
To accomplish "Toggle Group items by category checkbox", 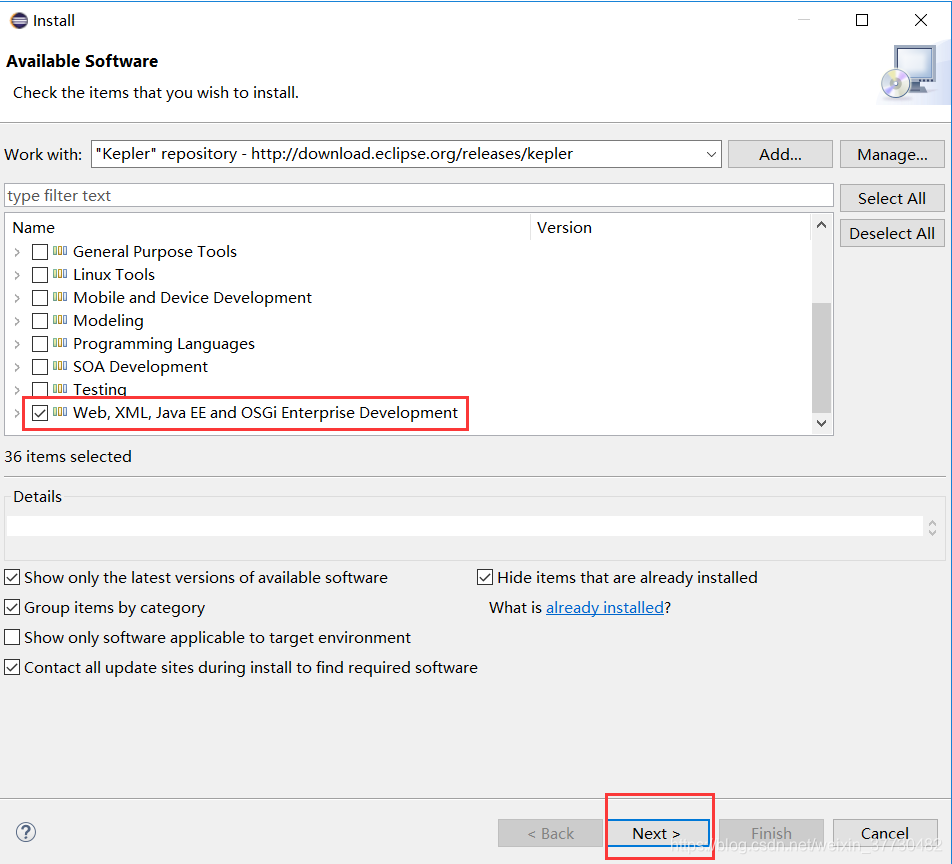I will click(x=12, y=607).
